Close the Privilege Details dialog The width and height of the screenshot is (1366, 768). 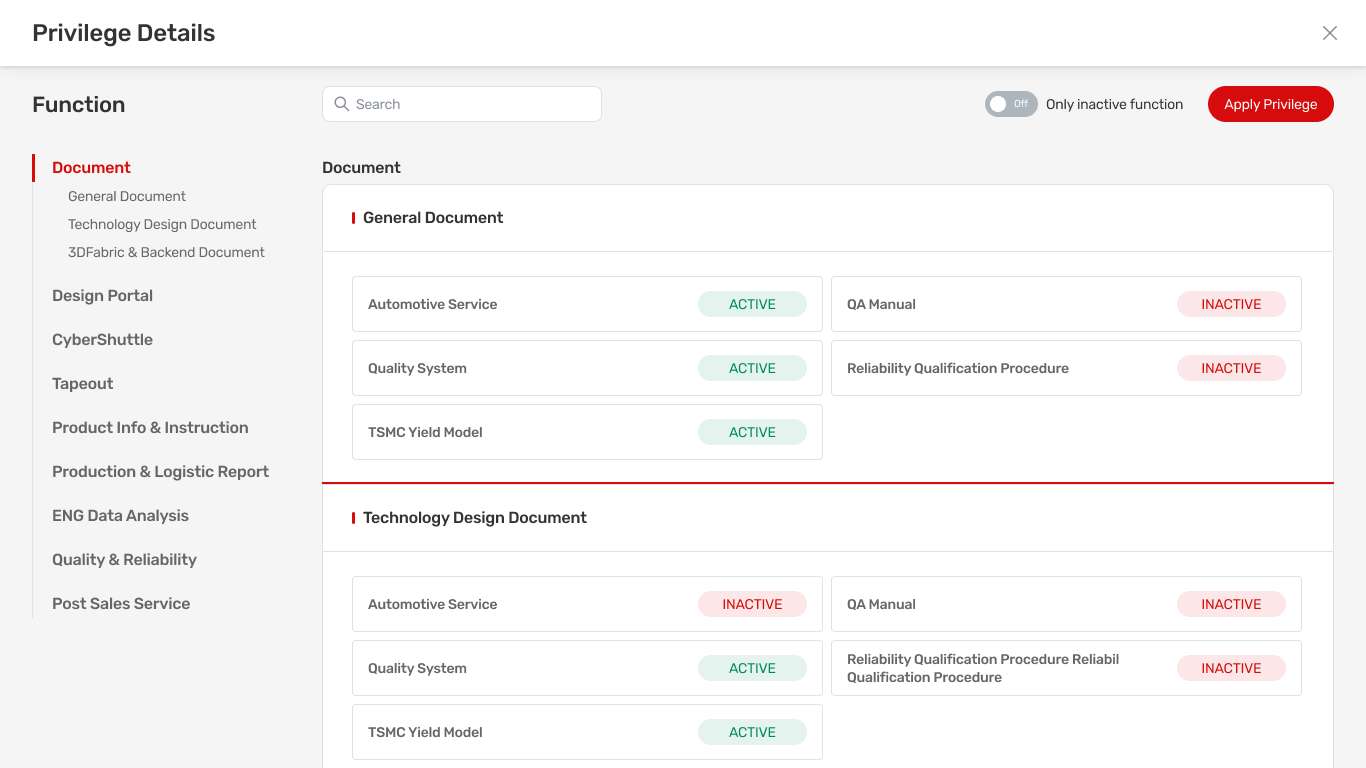point(1330,33)
